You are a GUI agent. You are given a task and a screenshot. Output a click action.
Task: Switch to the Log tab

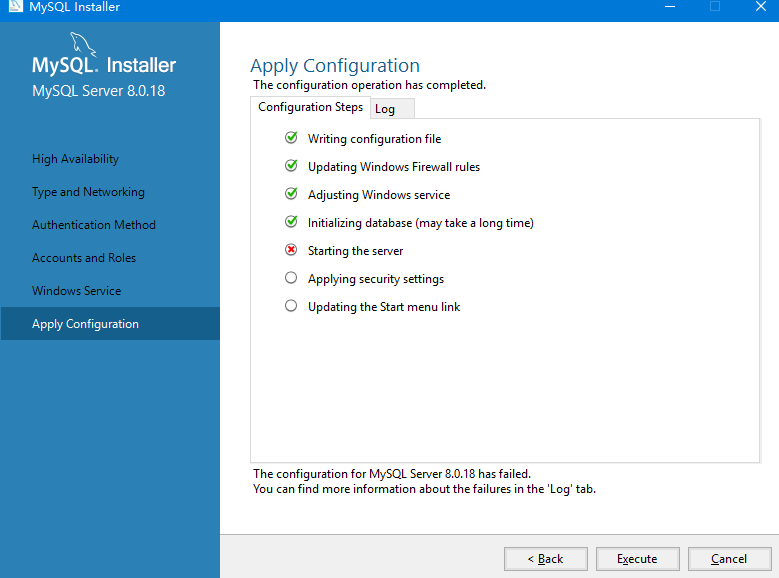392,109
